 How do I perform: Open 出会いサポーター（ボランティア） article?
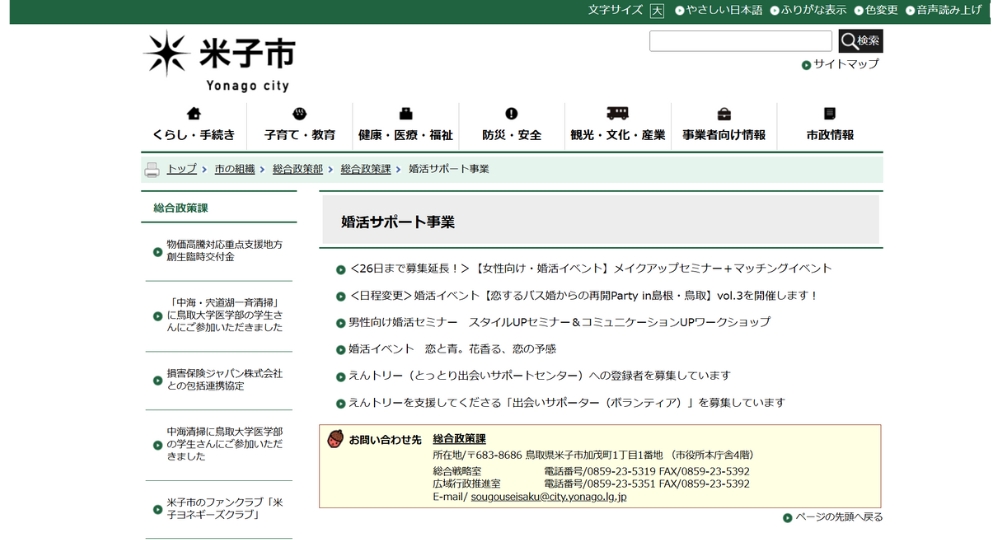[567, 403]
